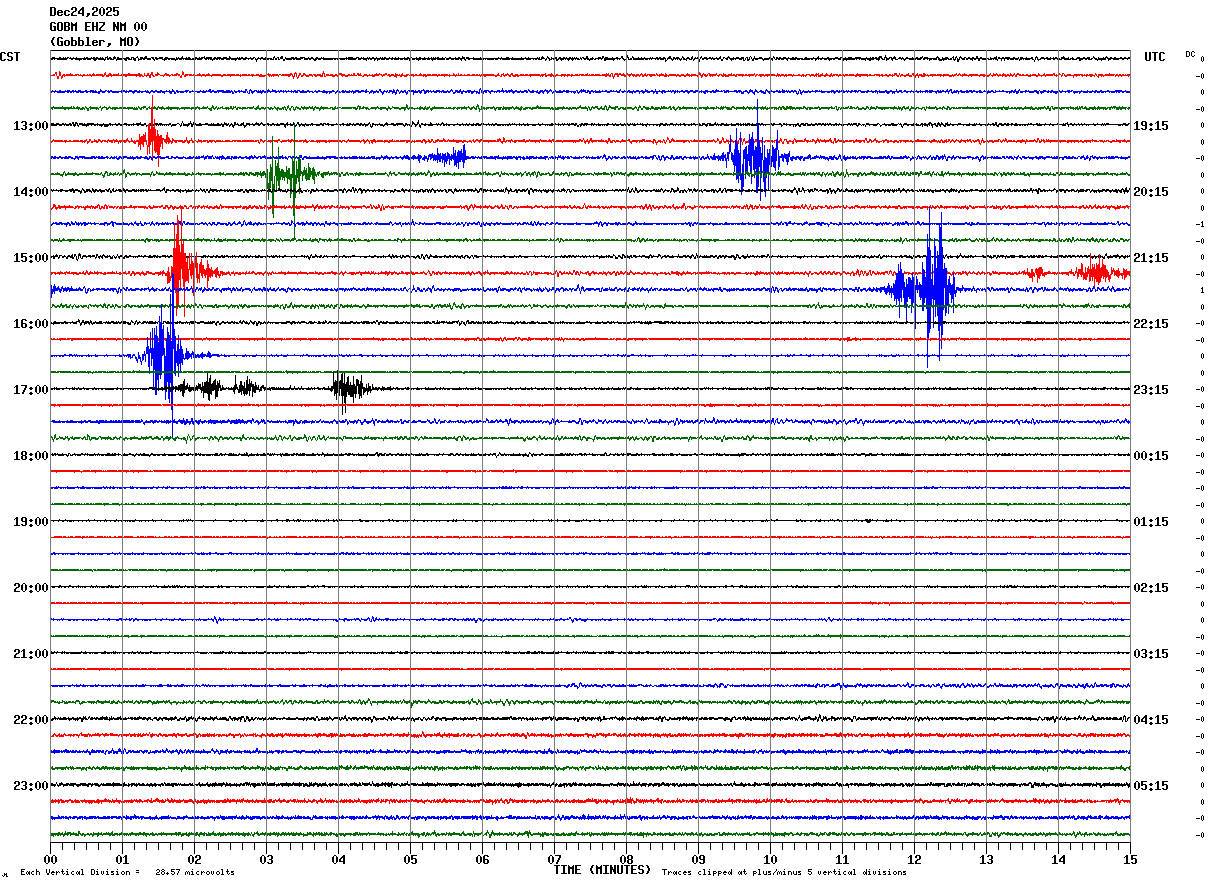This screenshot has height=886, width=1210.
Task: Click minute tick label "00" on bottom axis
Action: (50, 859)
